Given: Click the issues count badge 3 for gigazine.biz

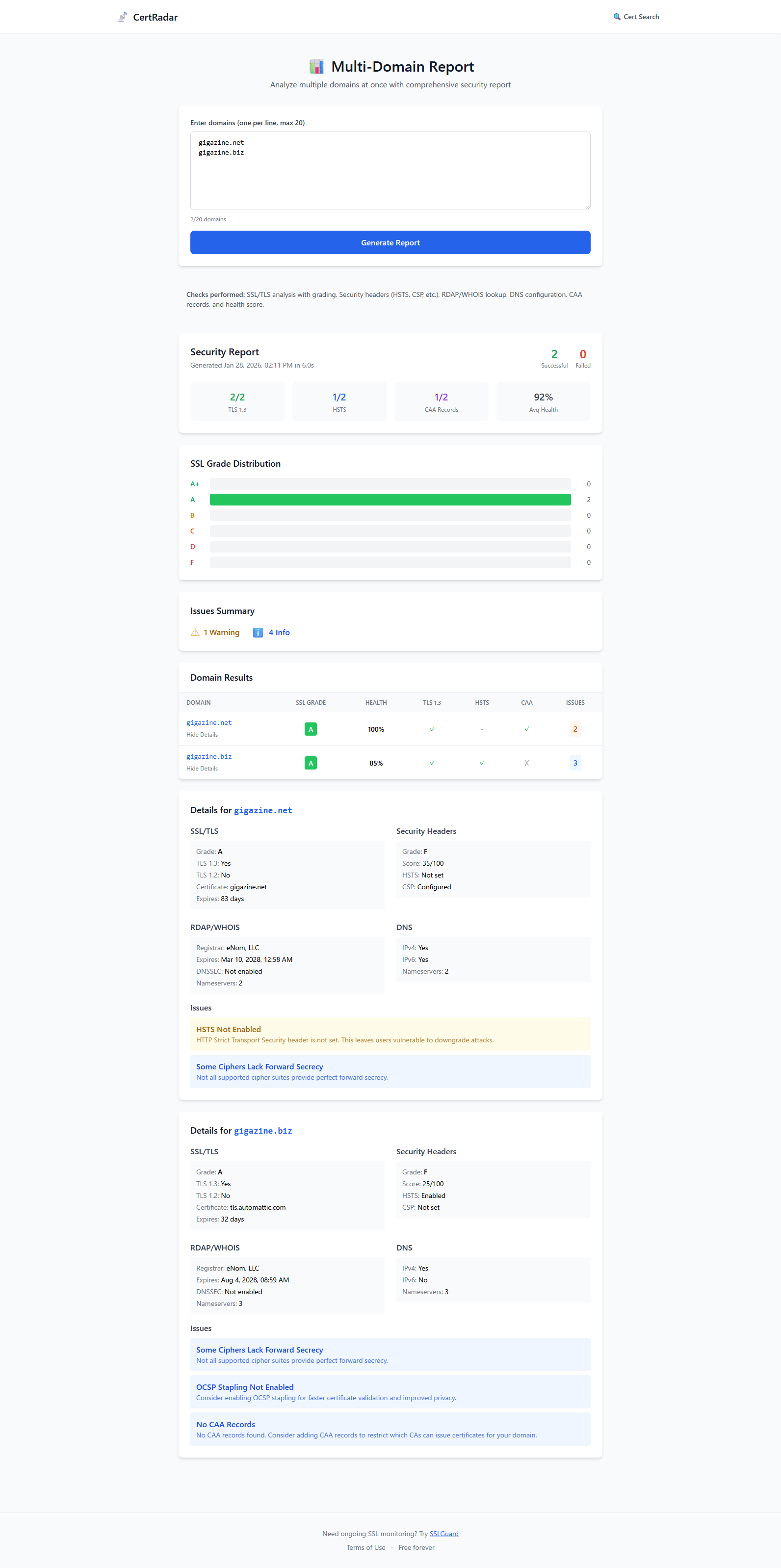Looking at the screenshot, I should click(575, 763).
